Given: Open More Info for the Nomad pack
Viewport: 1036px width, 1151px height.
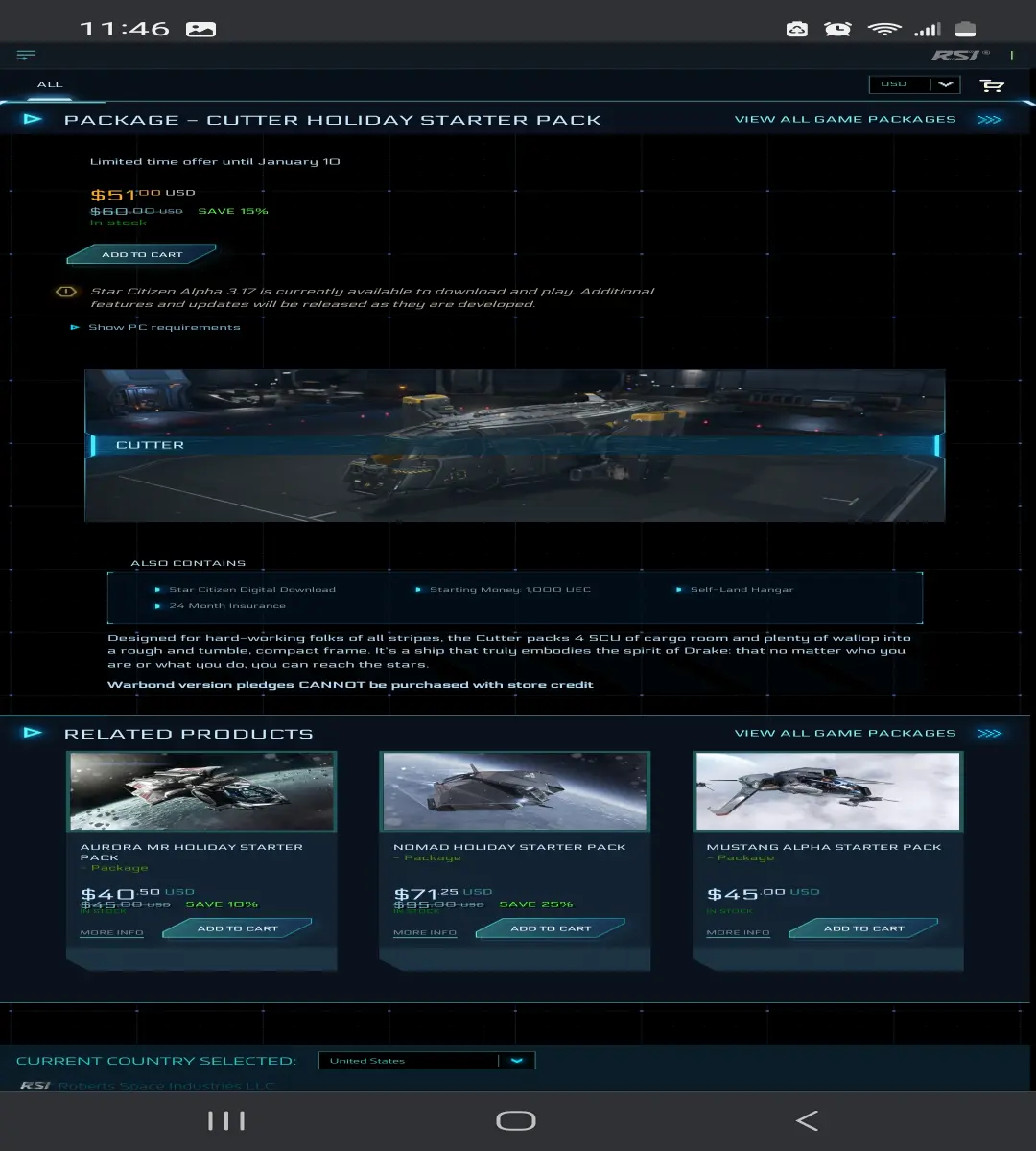Looking at the screenshot, I should click(x=425, y=932).
